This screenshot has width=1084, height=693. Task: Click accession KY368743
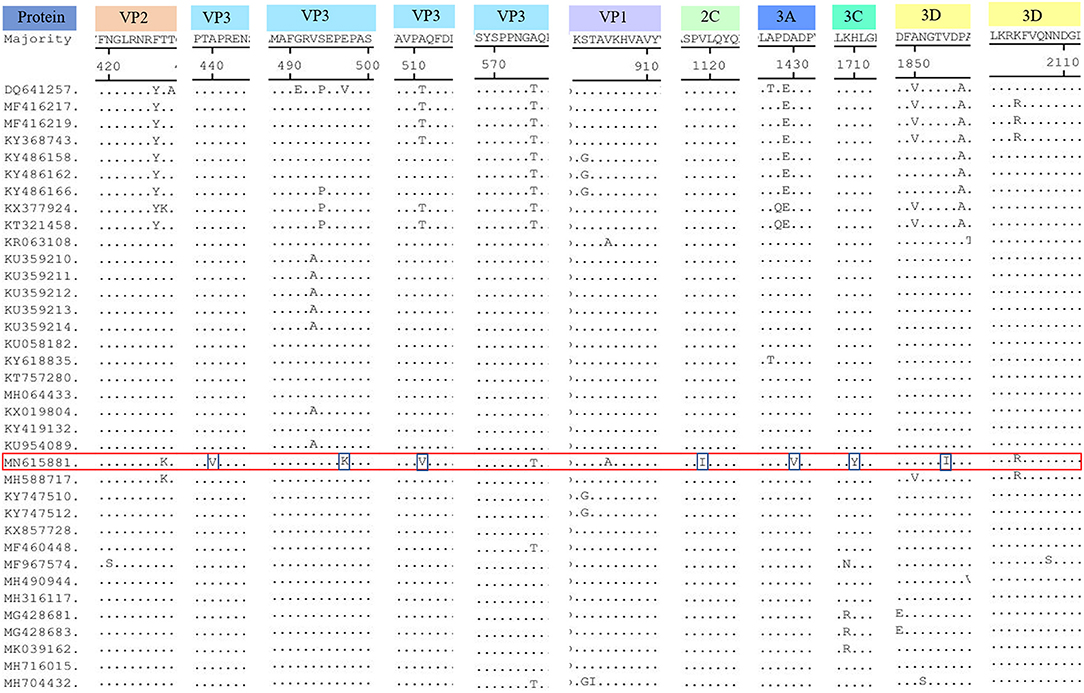[41, 141]
